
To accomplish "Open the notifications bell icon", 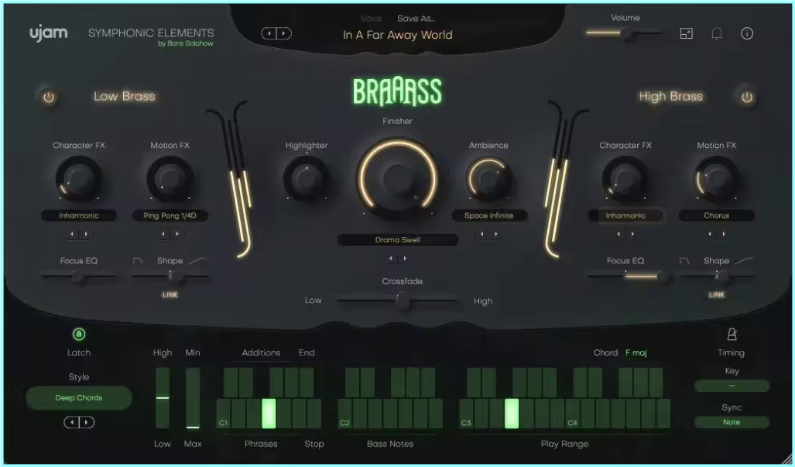I will (x=716, y=33).
